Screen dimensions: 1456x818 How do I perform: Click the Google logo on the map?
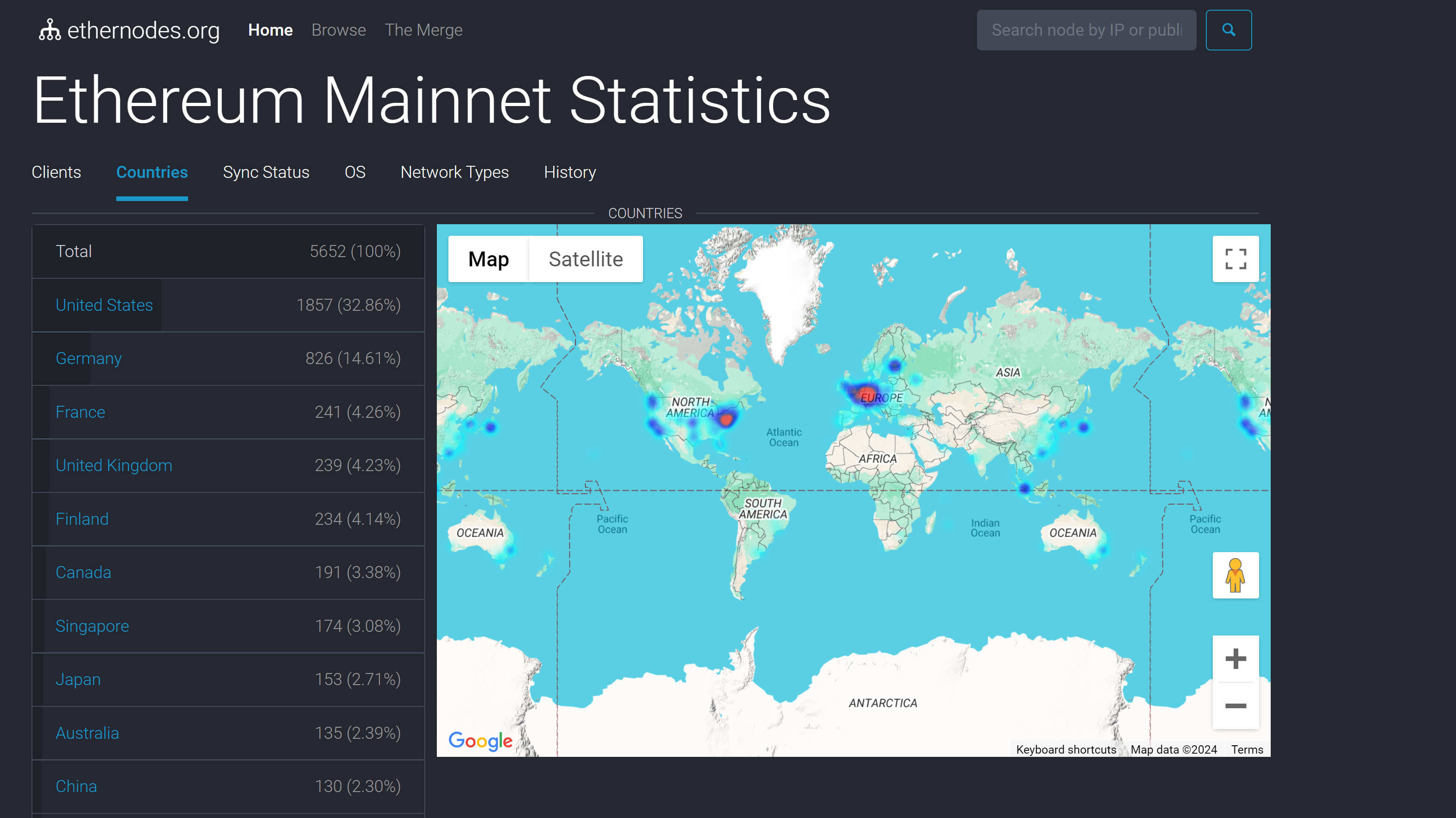[480, 740]
